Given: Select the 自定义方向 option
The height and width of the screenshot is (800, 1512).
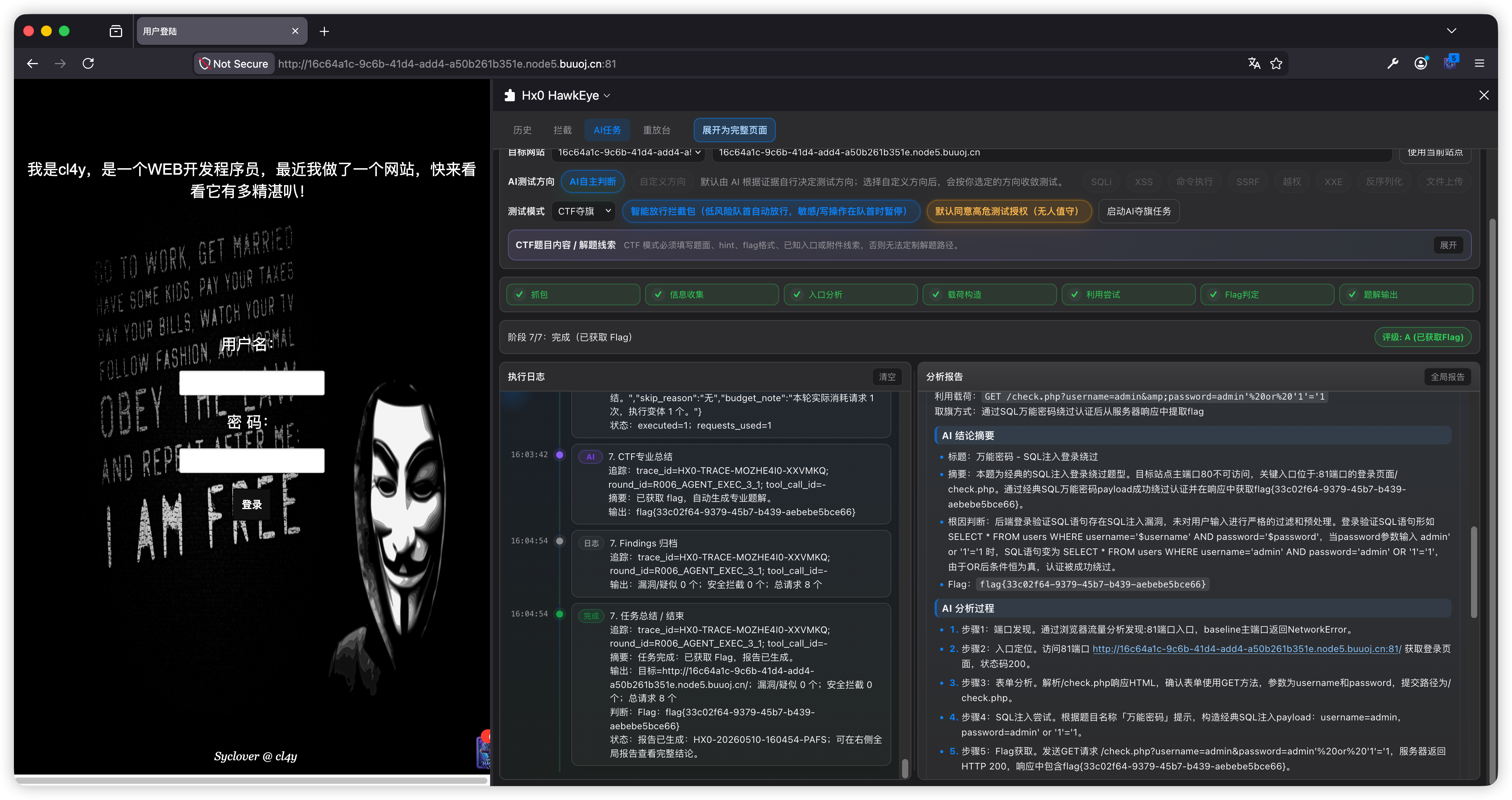Looking at the screenshot, I should (x=662, y=182).
